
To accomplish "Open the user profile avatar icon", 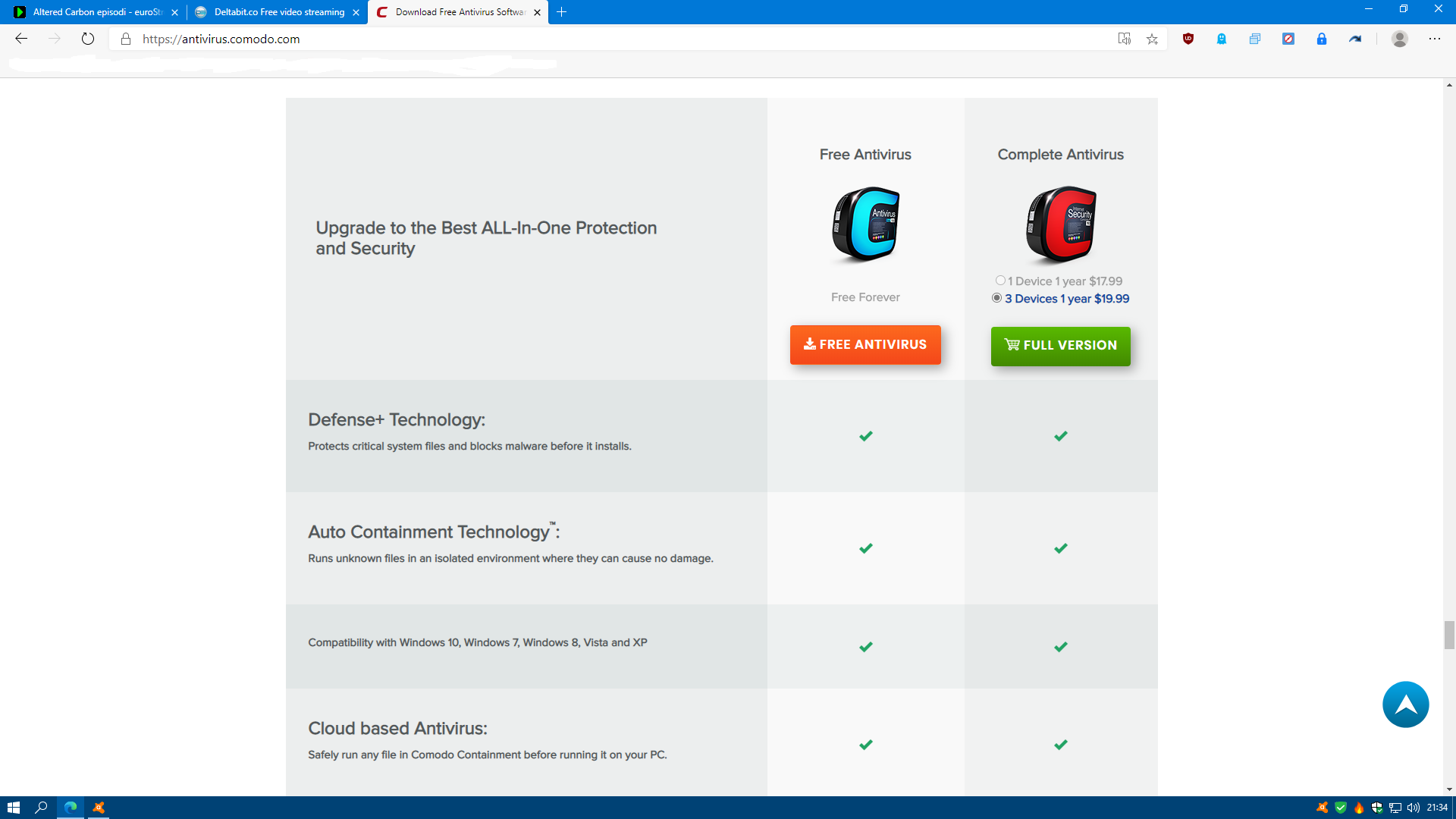I will 1400,39.
